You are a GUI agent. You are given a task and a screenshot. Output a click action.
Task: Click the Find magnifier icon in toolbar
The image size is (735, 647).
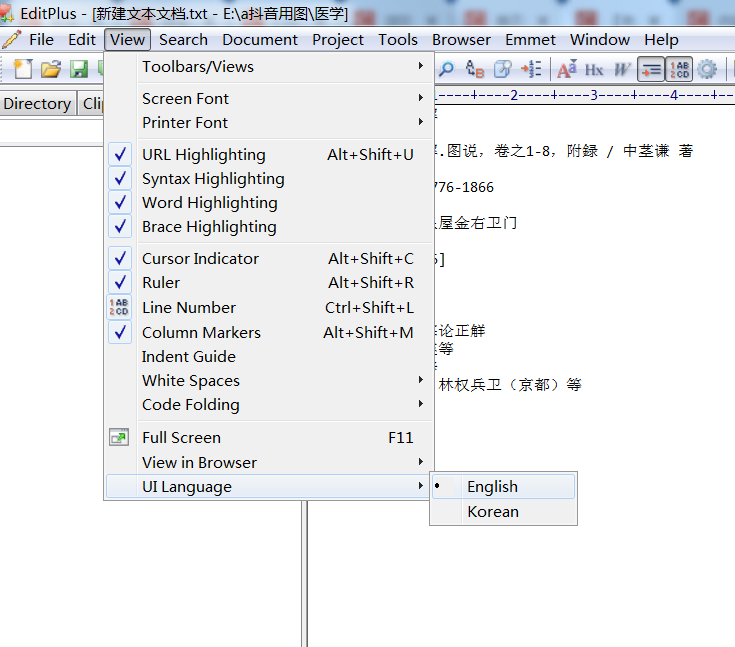[x=446, y=69]
